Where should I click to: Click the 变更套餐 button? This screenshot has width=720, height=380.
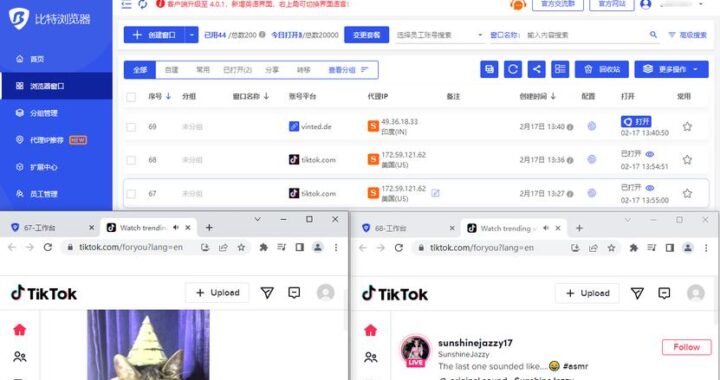[x=366, y=35]
